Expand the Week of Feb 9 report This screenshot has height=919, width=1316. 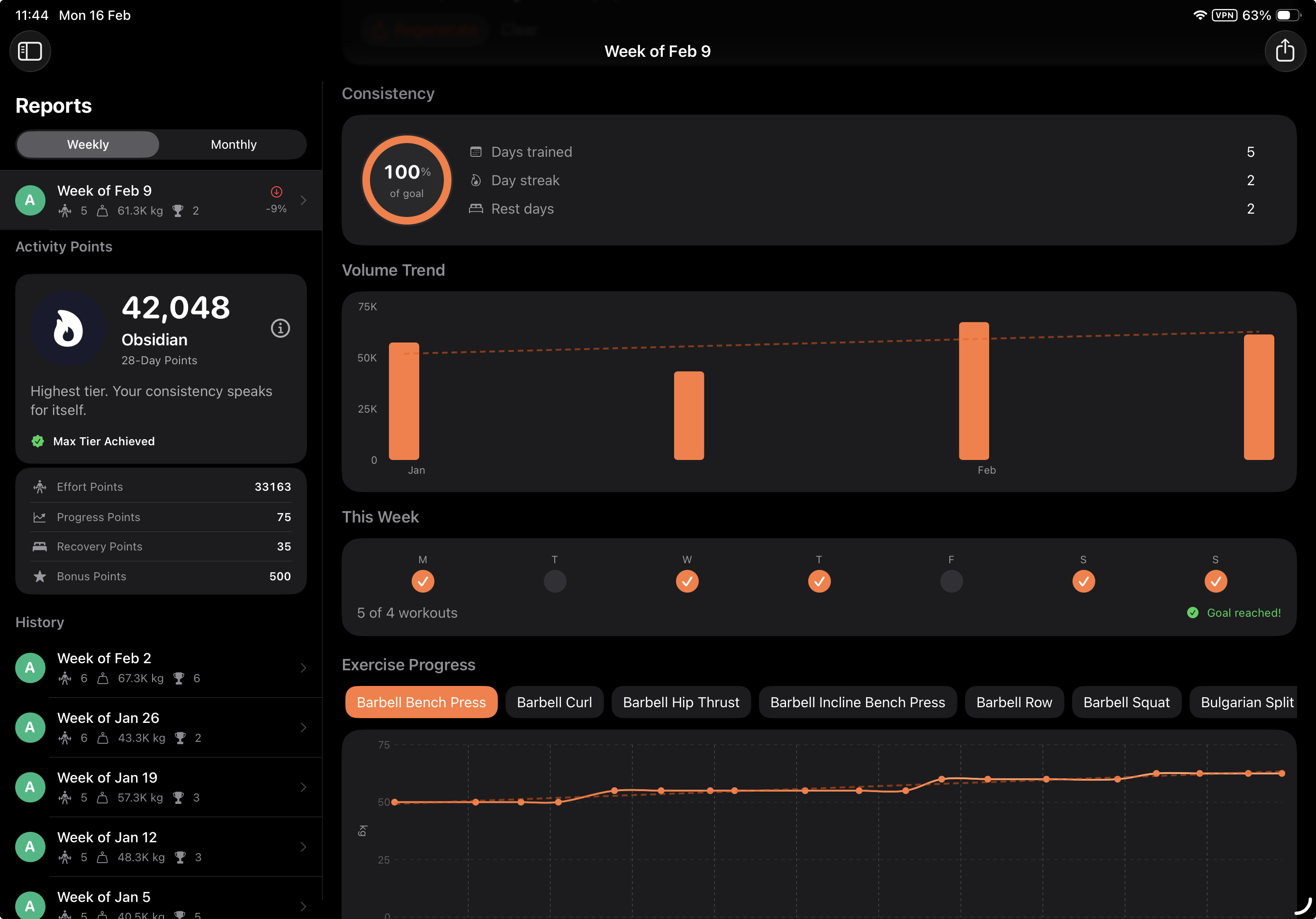coord(303,200)
